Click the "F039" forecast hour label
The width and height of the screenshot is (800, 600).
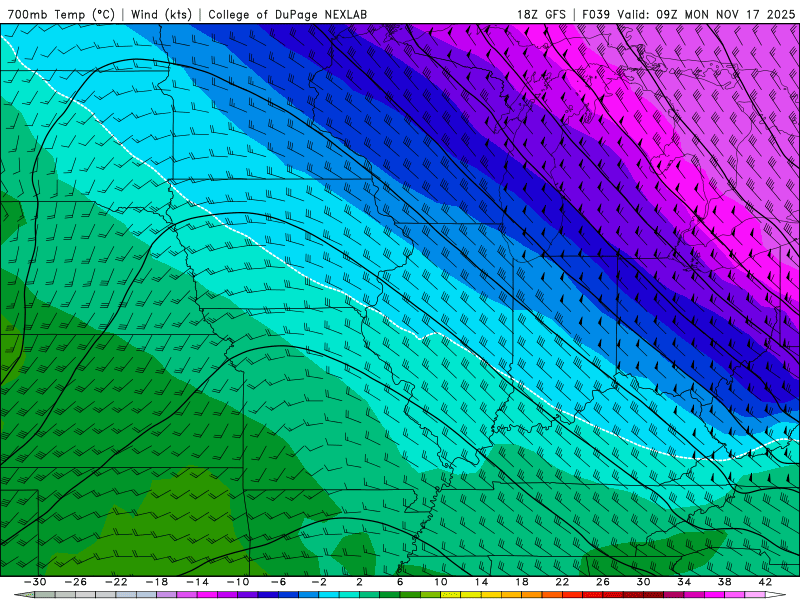click(x=596, y=14)
